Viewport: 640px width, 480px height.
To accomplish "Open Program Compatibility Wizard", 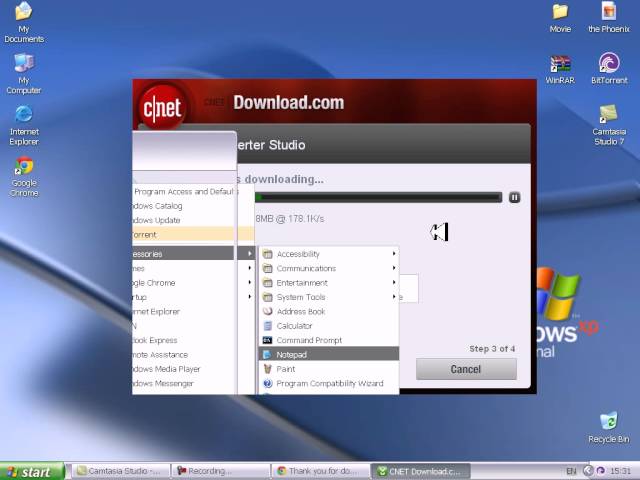I will coord(330,383).
